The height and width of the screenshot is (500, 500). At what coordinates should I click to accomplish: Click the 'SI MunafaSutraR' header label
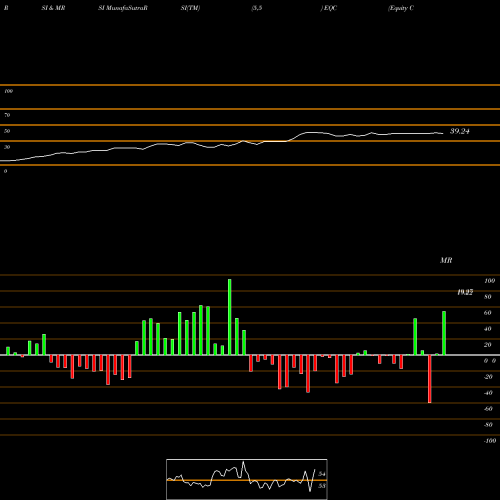point(123,8)
